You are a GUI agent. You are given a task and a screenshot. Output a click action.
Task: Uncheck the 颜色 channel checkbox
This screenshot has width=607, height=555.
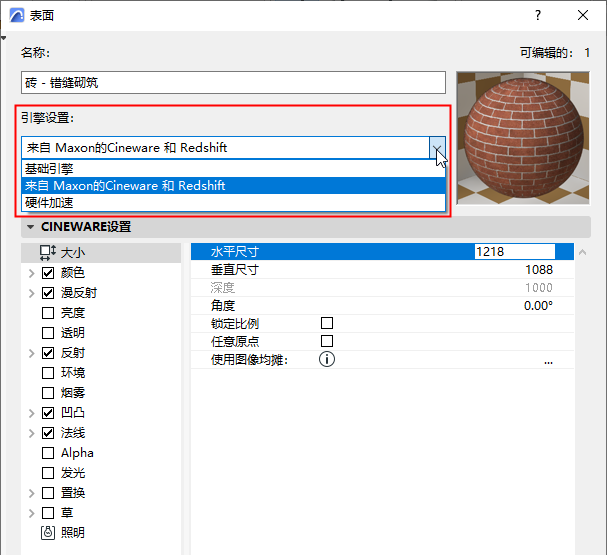(48, 273)
